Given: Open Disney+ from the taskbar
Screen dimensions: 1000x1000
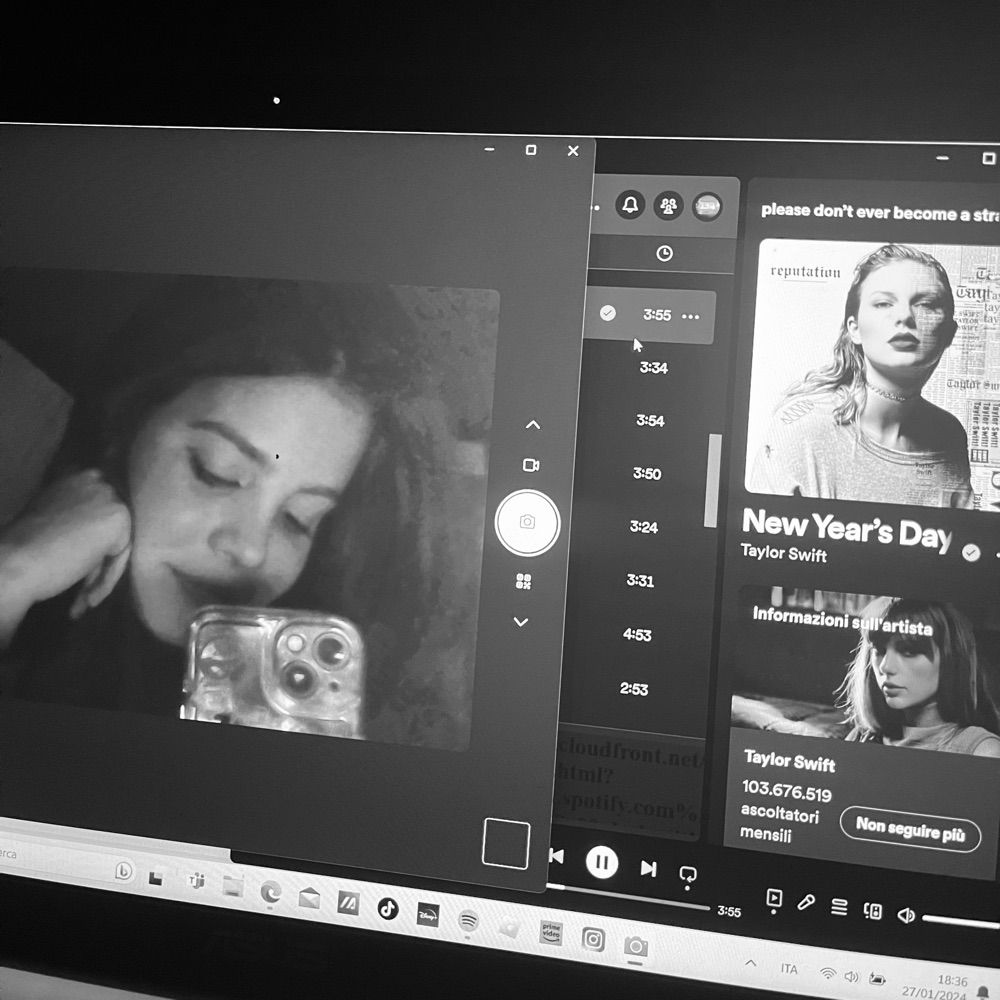Looking at the screenshot, I should [427, 915].
